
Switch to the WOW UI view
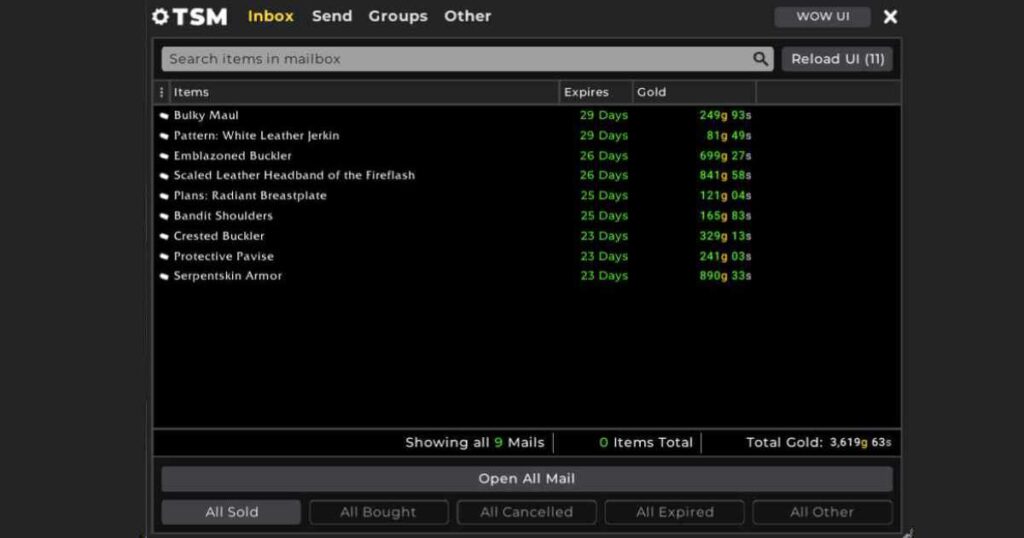pos(822,17)
